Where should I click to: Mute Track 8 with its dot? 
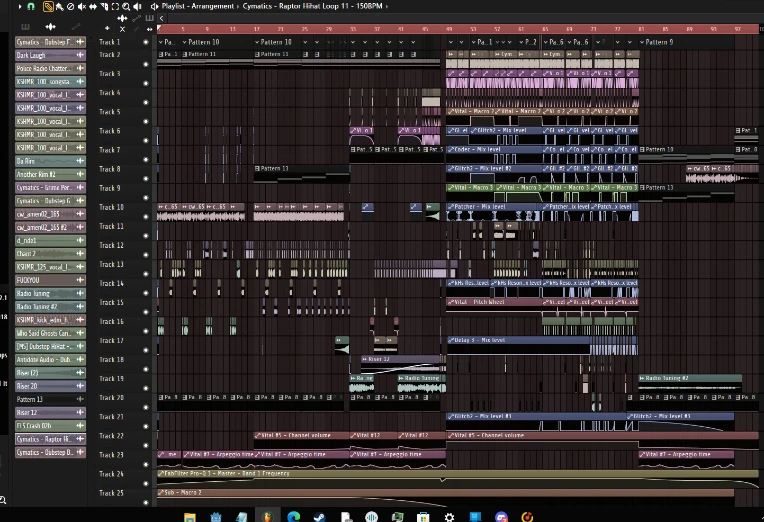tap(146, 178)
